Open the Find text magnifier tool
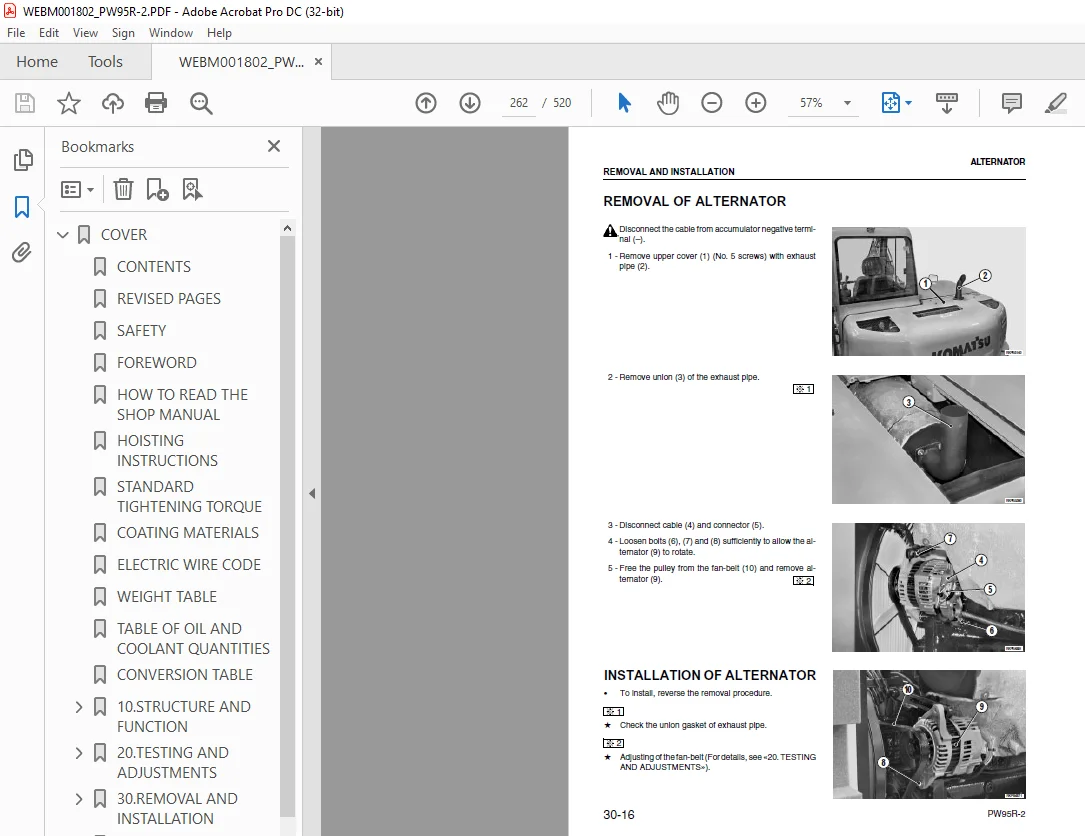 pos(201,103)
